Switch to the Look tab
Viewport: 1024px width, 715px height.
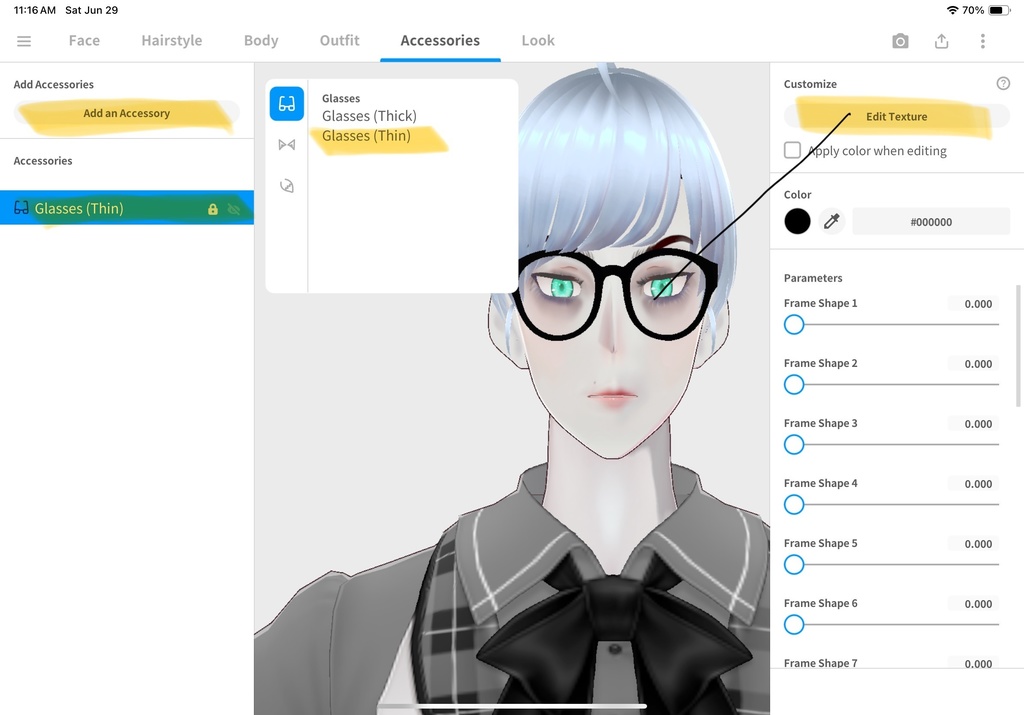click(538, 40)
